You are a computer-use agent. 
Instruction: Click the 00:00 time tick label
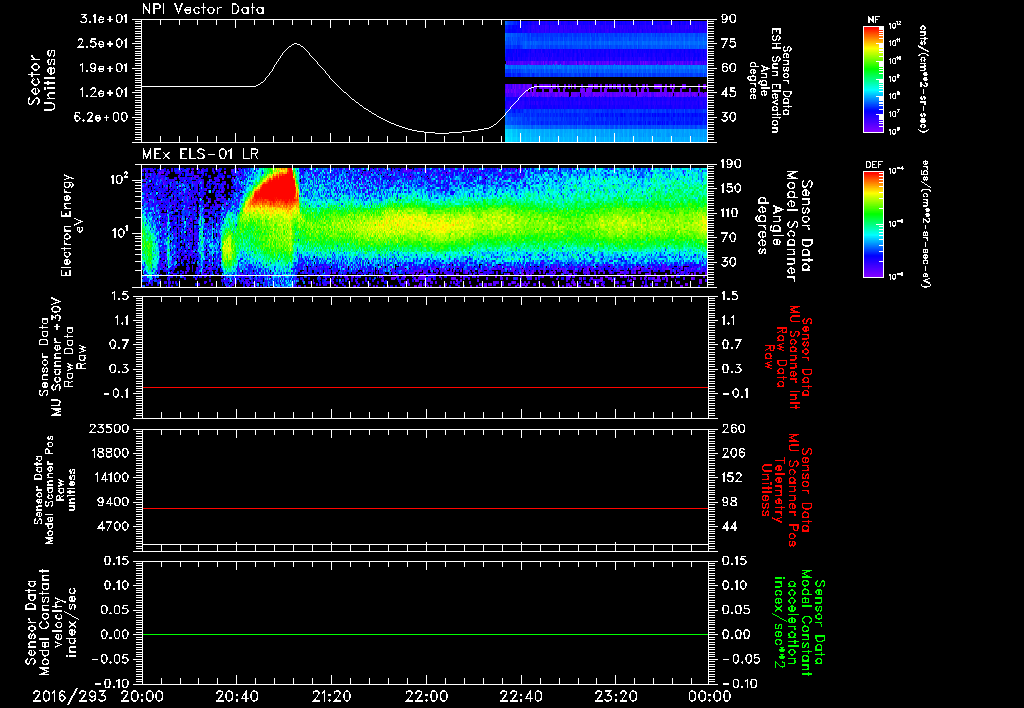pyautogui.click(x=709, y=696)
